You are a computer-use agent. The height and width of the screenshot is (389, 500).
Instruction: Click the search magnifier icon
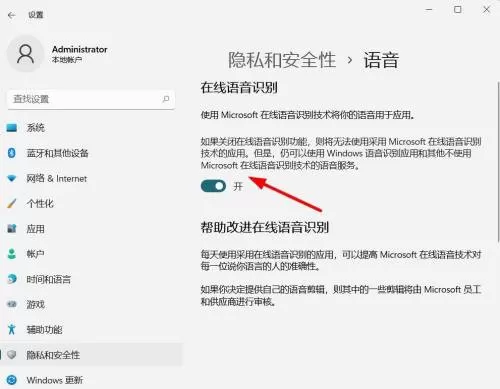[166, 99]
